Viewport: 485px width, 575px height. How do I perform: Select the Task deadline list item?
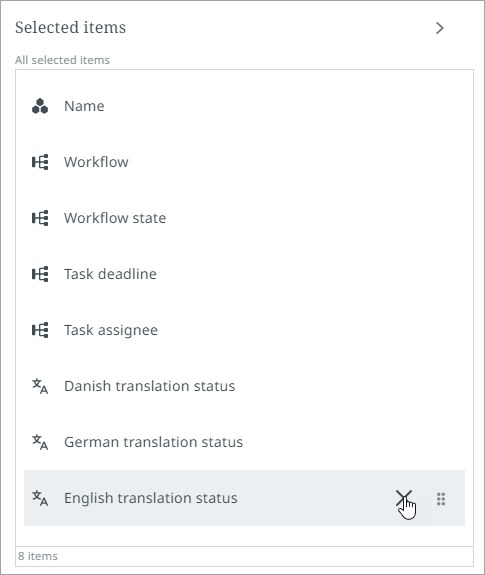tap(245, 274)
